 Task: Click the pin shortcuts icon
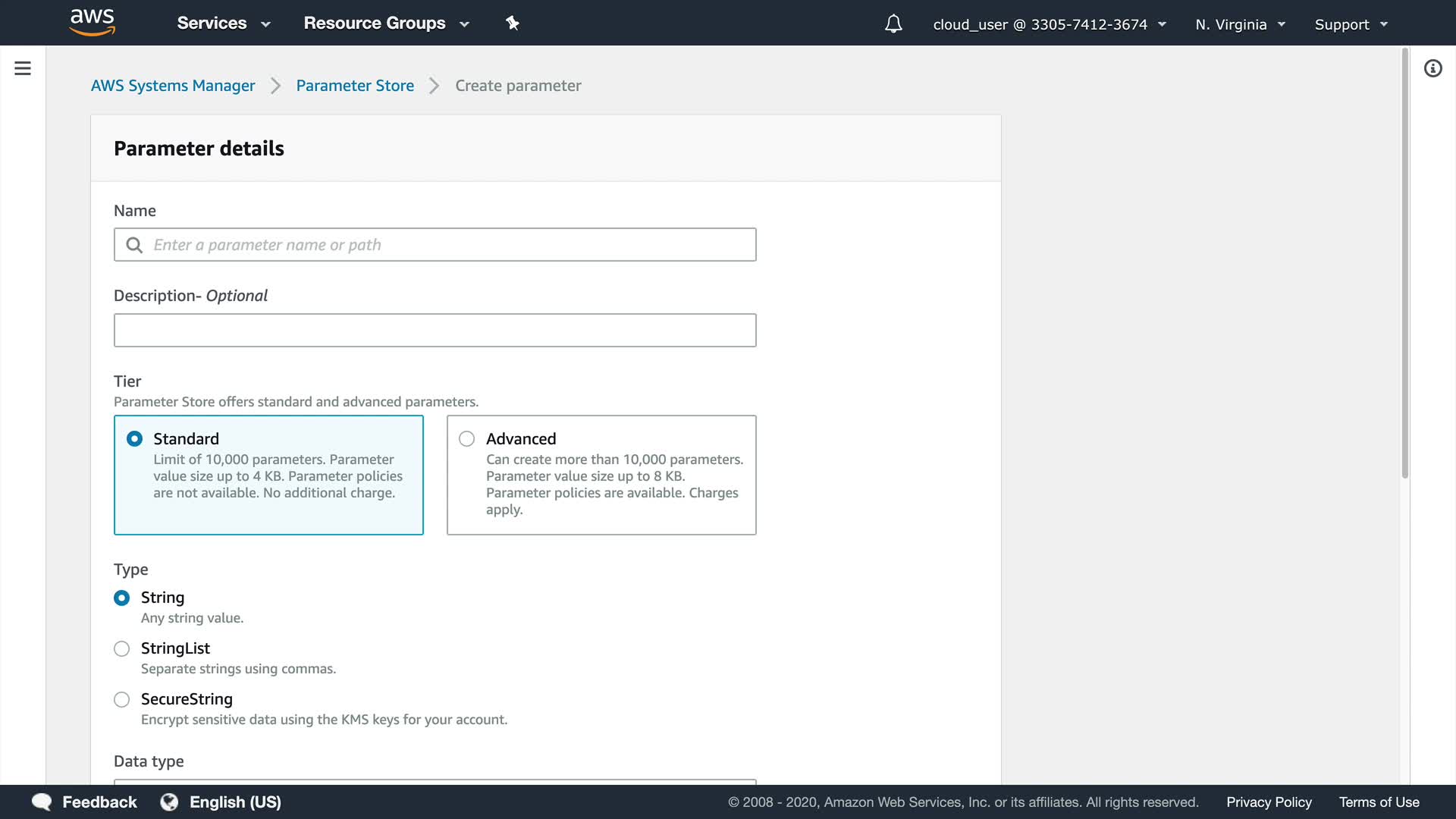(x=513, y=24)
